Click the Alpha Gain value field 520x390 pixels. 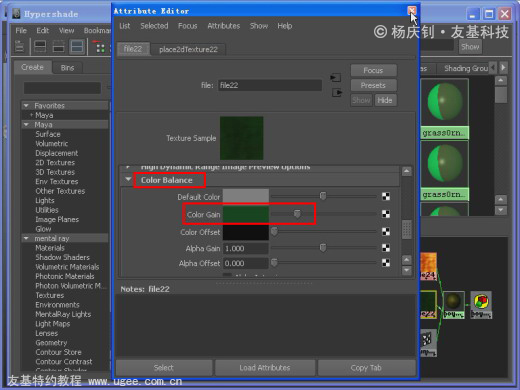(x=246, y=248)
